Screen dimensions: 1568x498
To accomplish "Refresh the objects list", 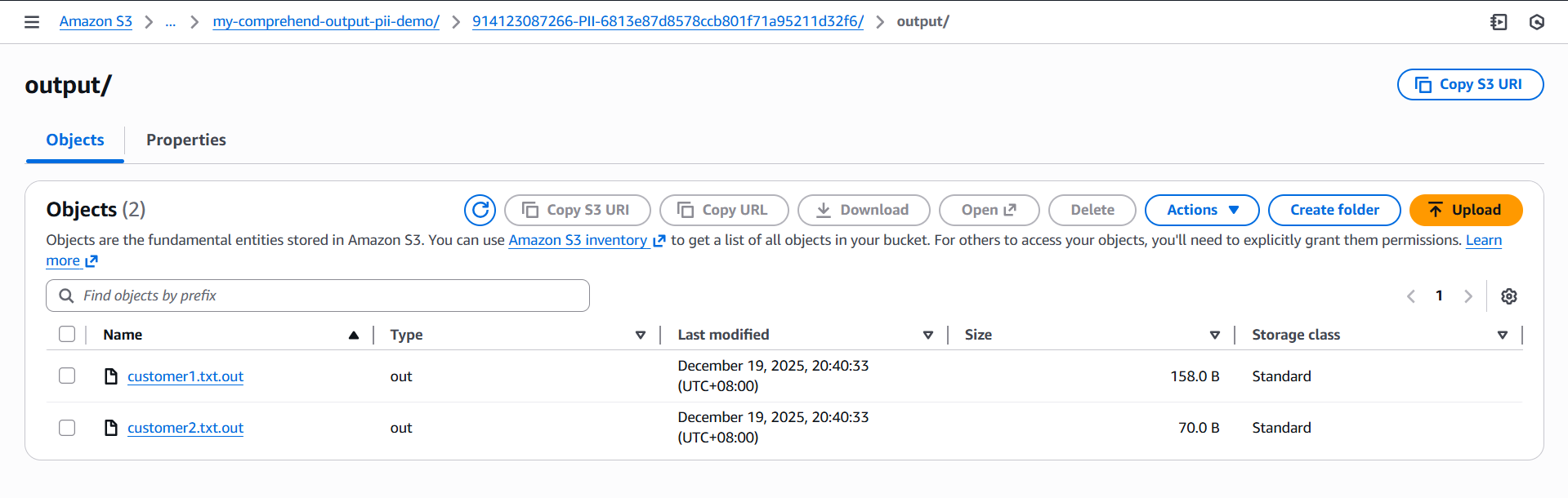I will click(480, 210).
